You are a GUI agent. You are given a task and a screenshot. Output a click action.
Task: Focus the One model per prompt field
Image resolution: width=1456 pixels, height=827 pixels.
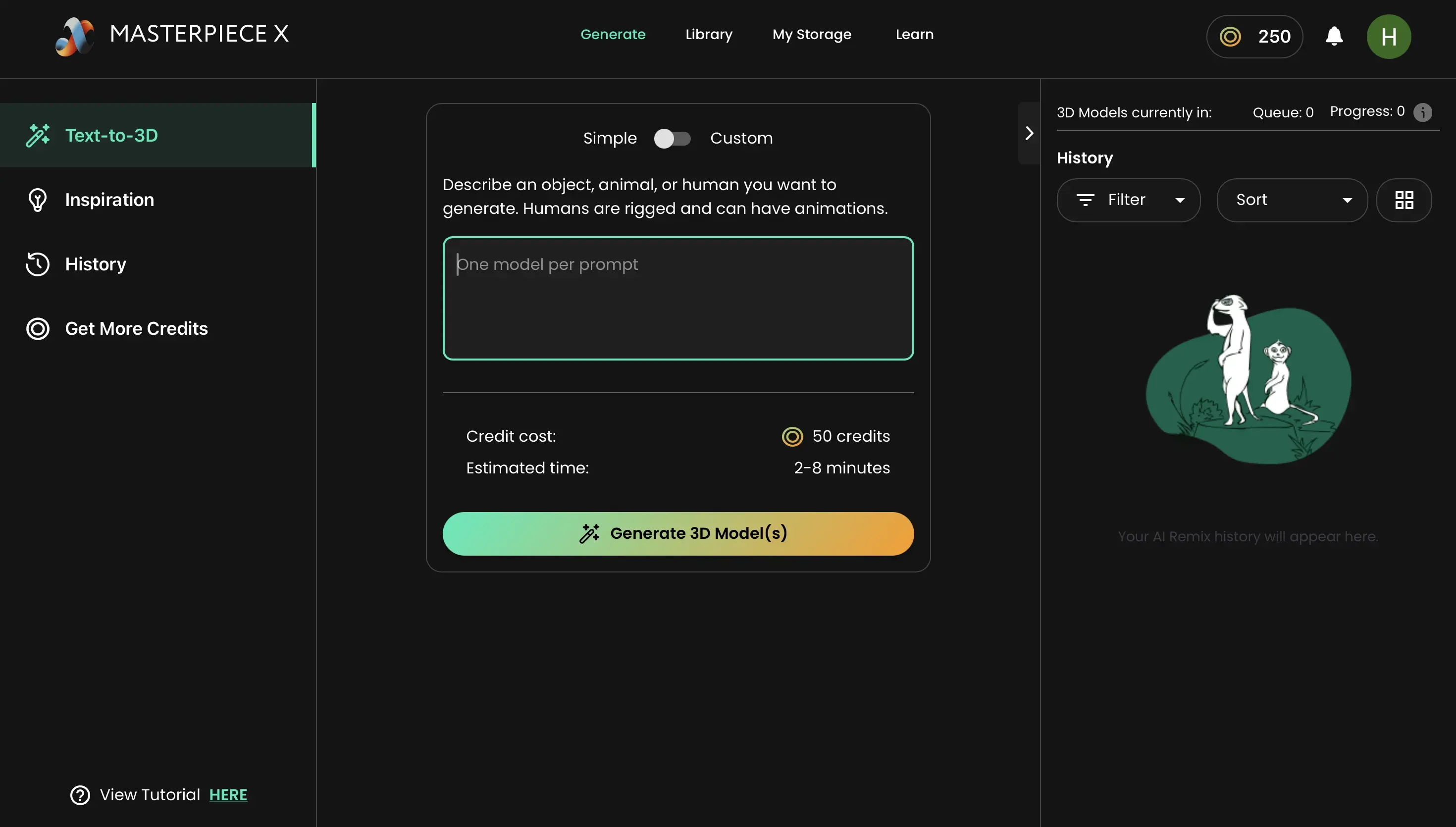678,299
